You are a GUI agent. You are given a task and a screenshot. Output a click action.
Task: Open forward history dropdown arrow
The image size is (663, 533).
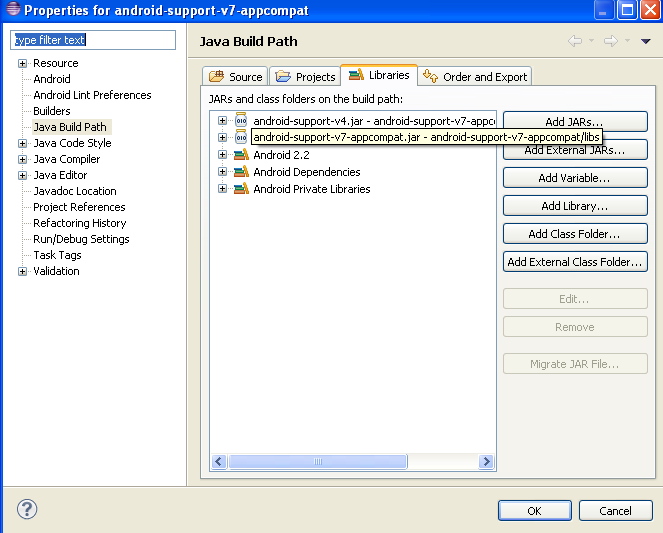click(x=627, y=41)
